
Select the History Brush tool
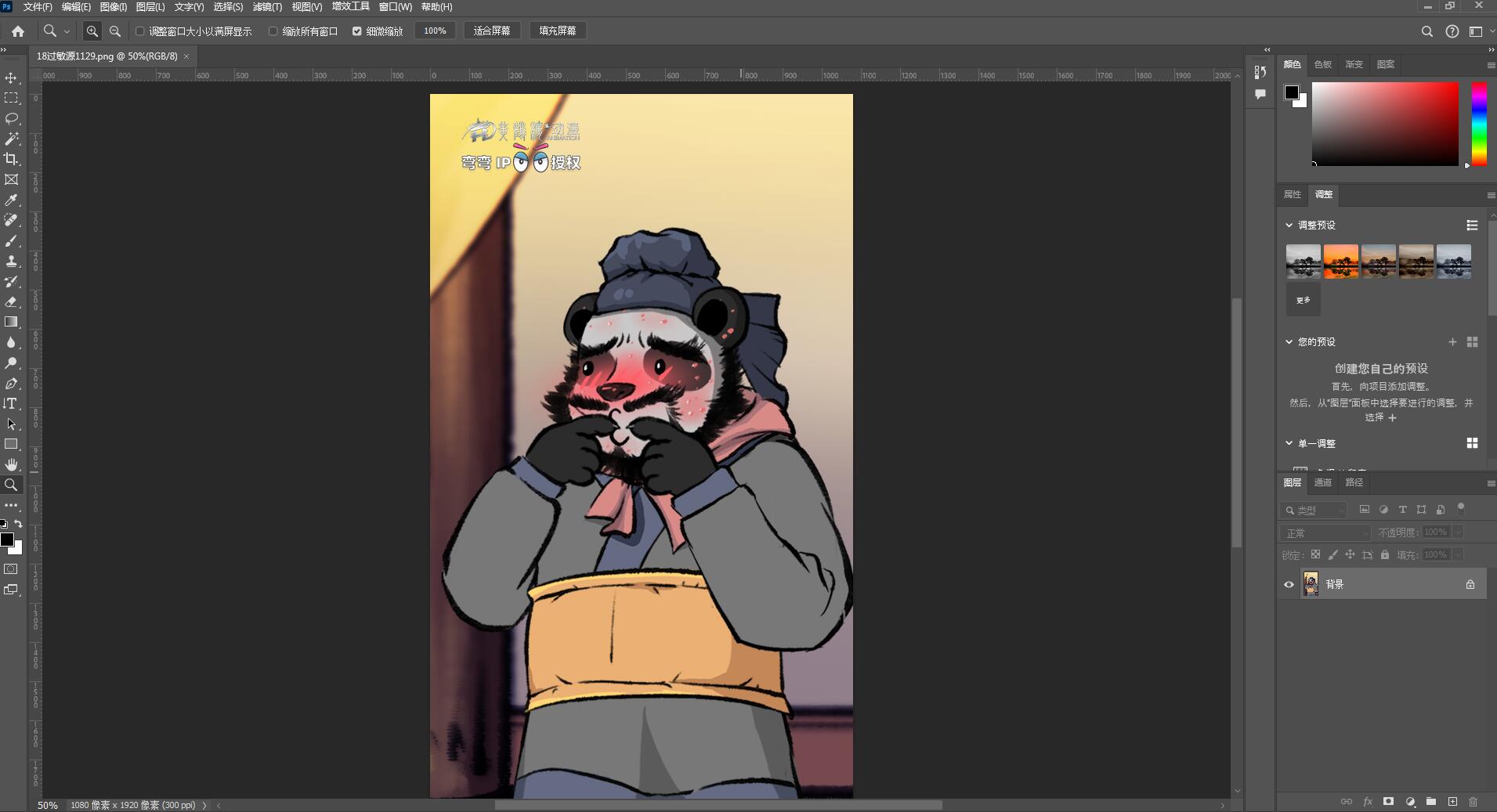(x=11, y=282)
